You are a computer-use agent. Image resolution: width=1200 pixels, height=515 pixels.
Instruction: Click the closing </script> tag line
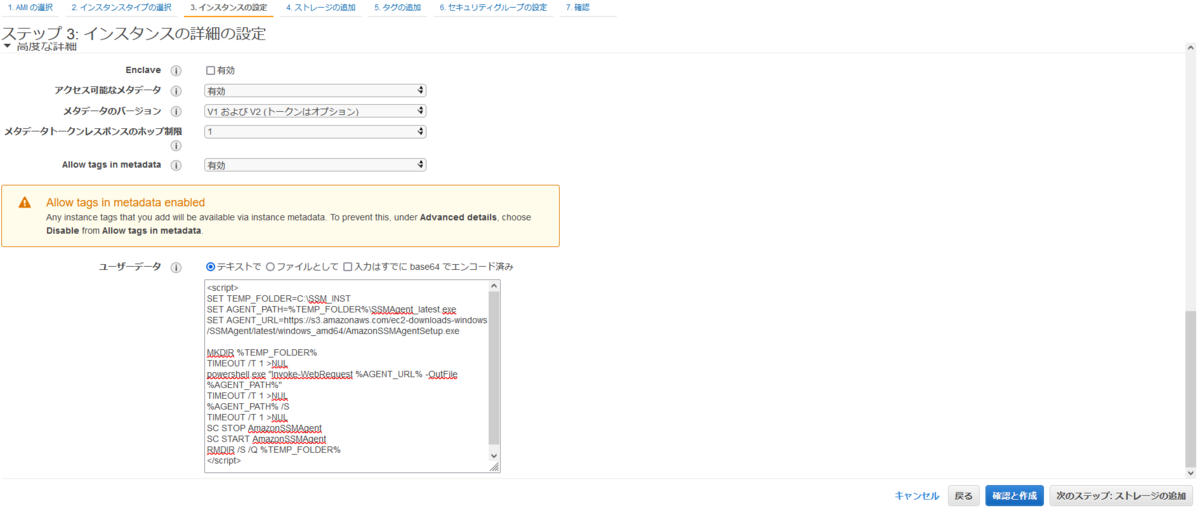pos(224,460)
